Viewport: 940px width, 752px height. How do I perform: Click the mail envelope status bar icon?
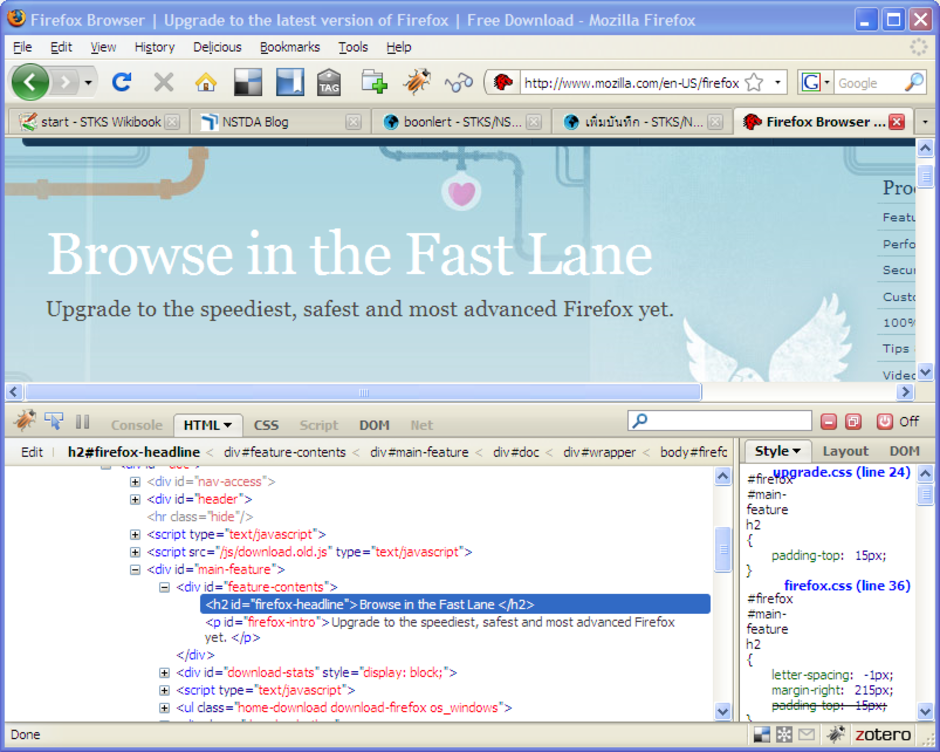click(x=806, y=735)
